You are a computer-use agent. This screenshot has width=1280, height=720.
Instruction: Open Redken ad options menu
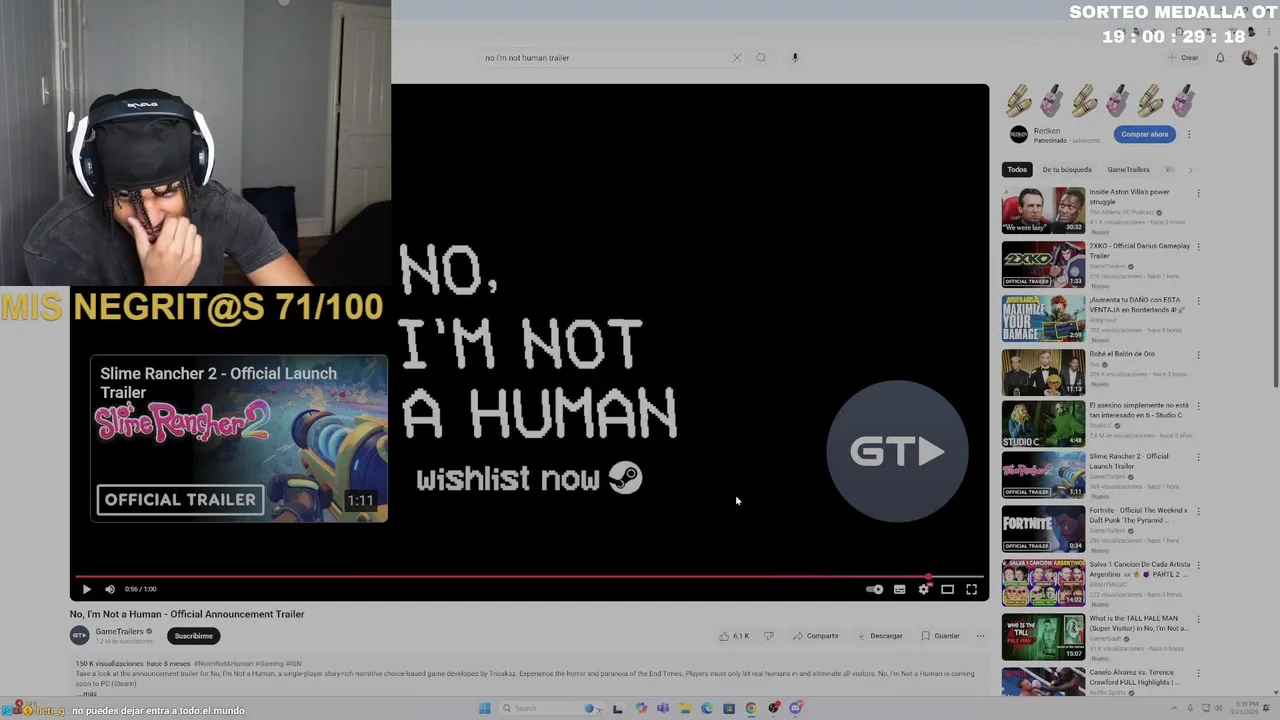[1189, 134]
